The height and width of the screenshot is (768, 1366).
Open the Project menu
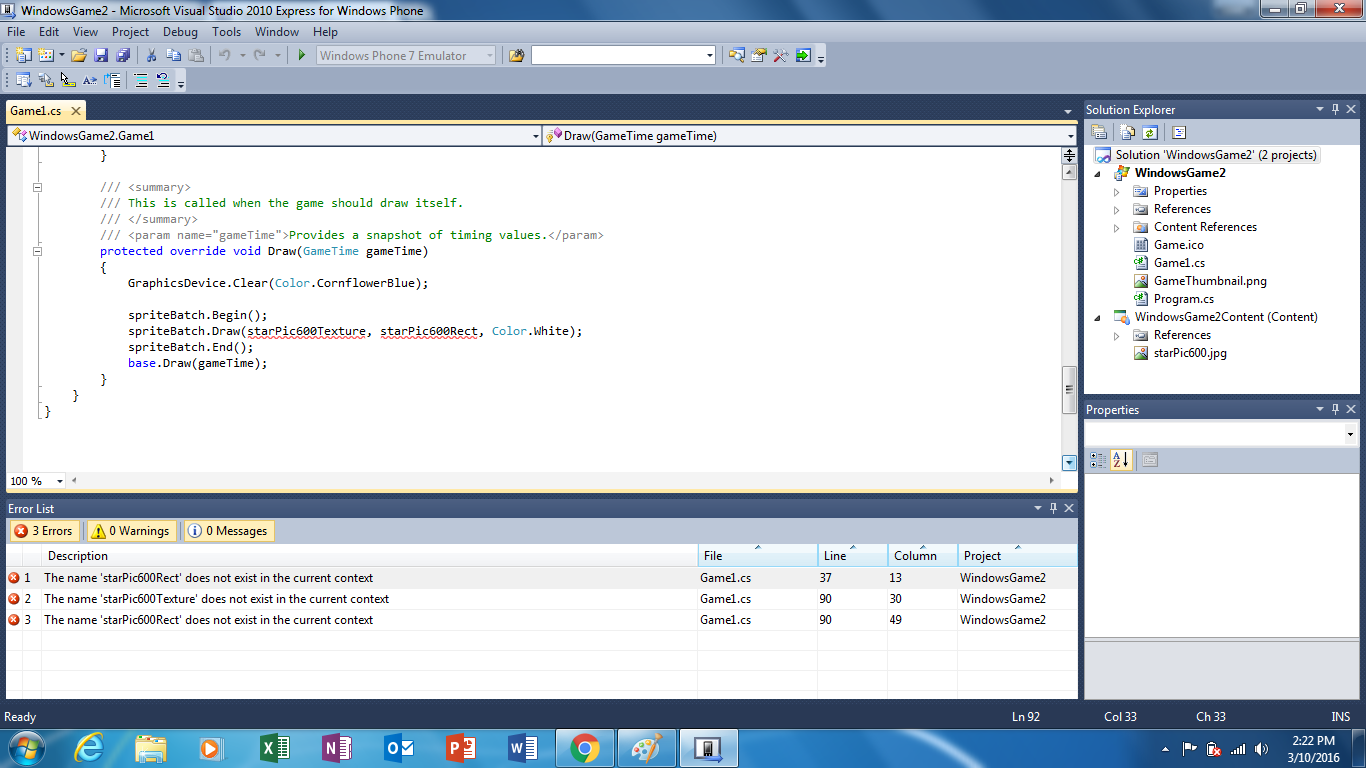point(130,32)
